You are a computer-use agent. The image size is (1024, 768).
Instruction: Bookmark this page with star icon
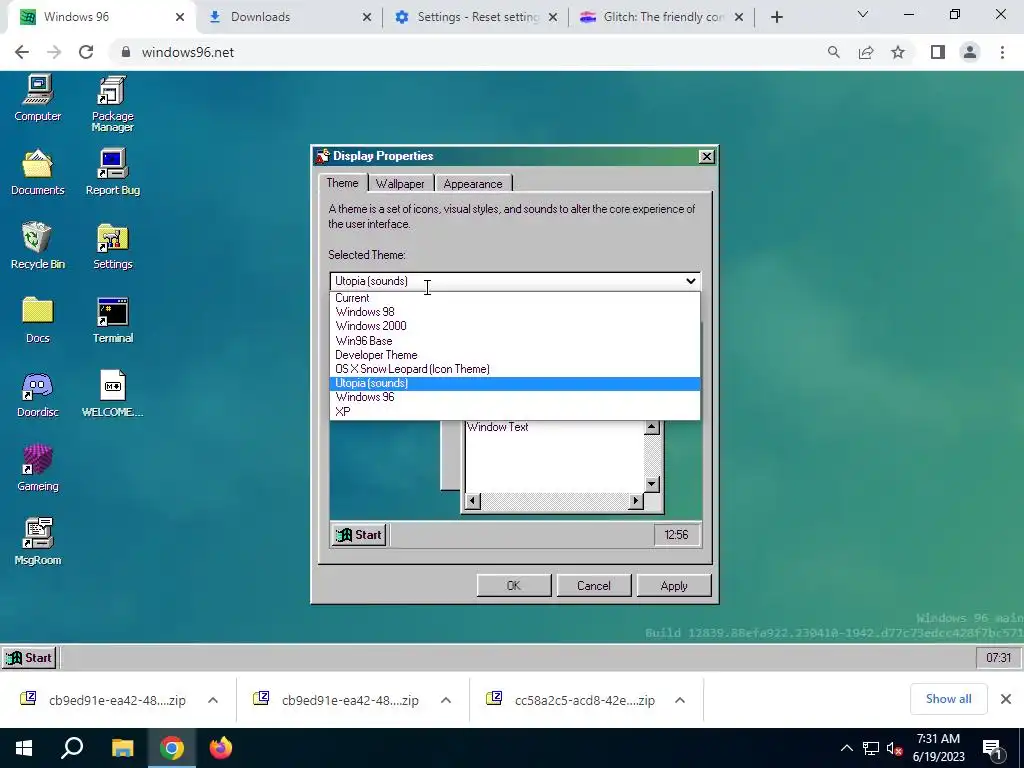pos(898,52)
